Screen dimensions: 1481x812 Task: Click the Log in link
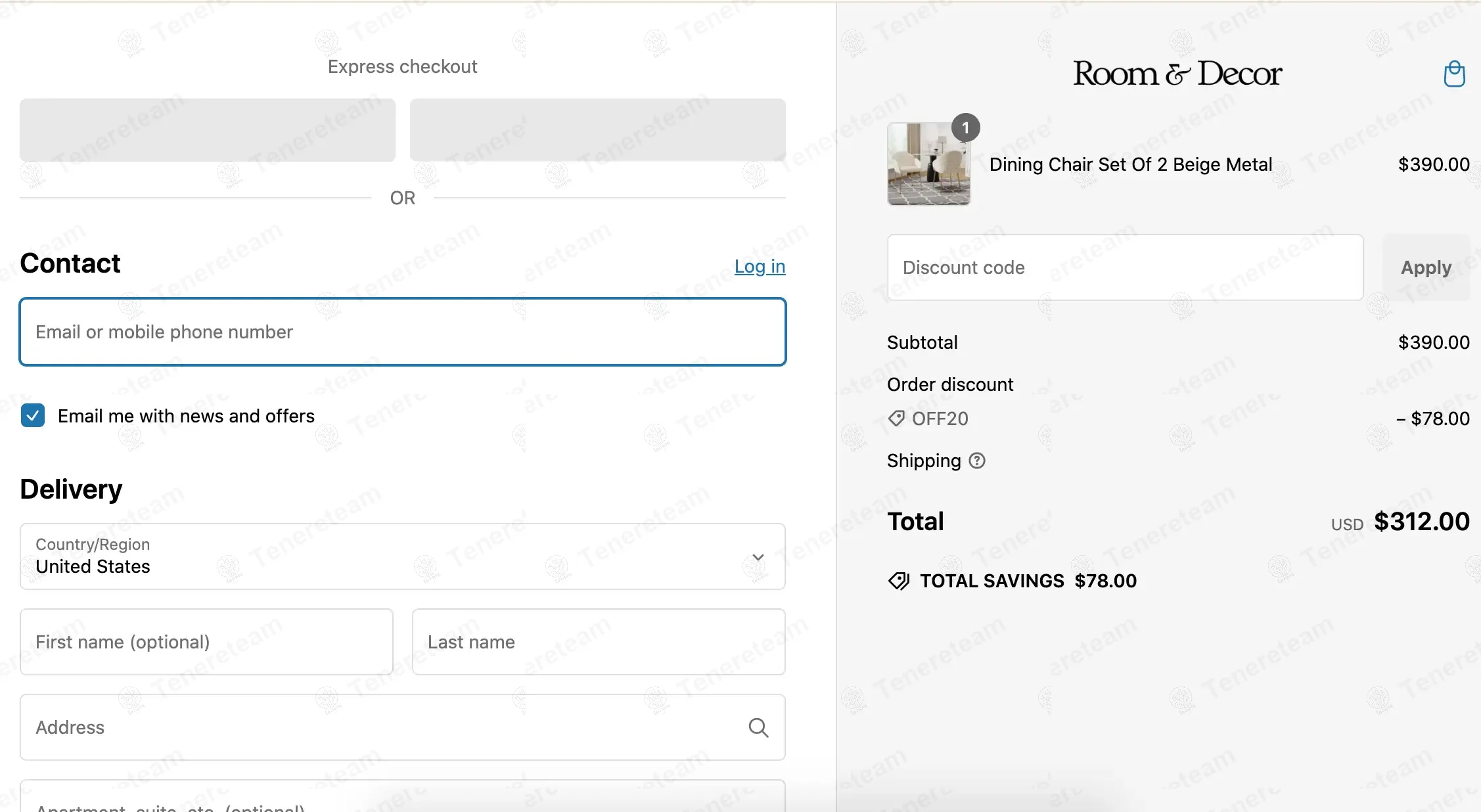pyautogui.click(x=760, y=266)
